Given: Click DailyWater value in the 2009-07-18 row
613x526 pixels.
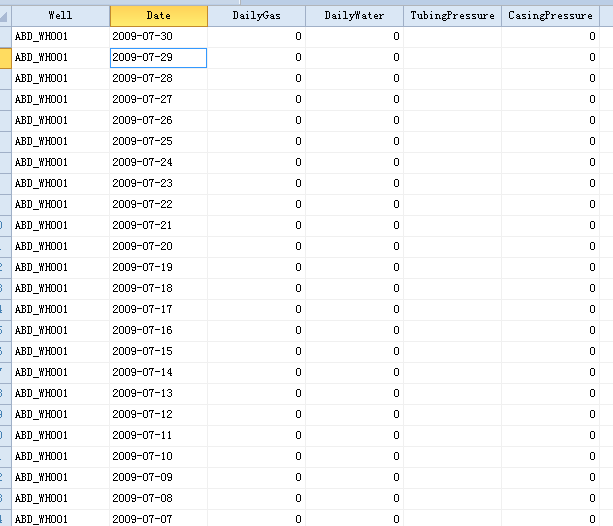Looking at the screenshot, I should pos(355,289).
